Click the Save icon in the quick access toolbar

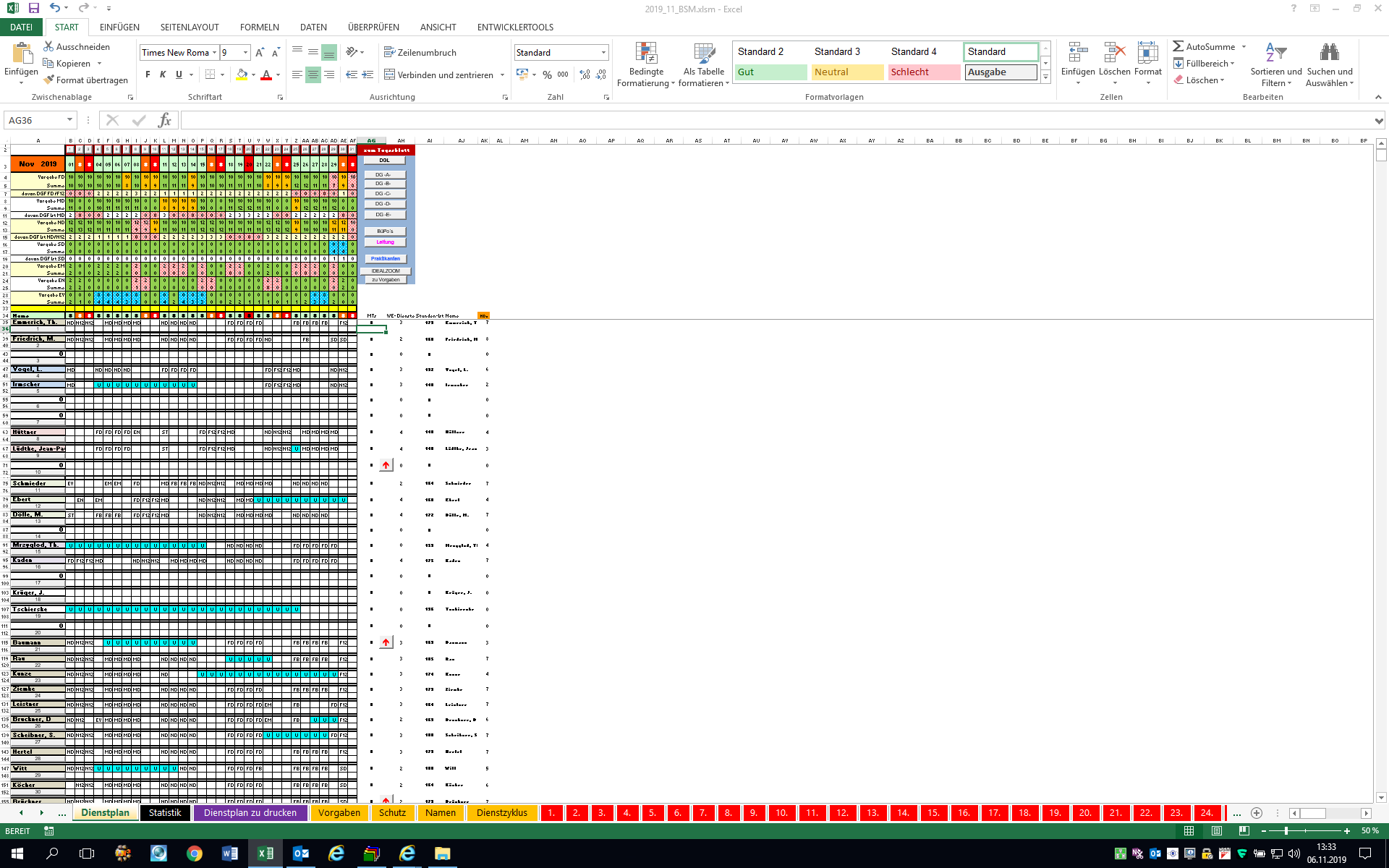pos(34,9)
